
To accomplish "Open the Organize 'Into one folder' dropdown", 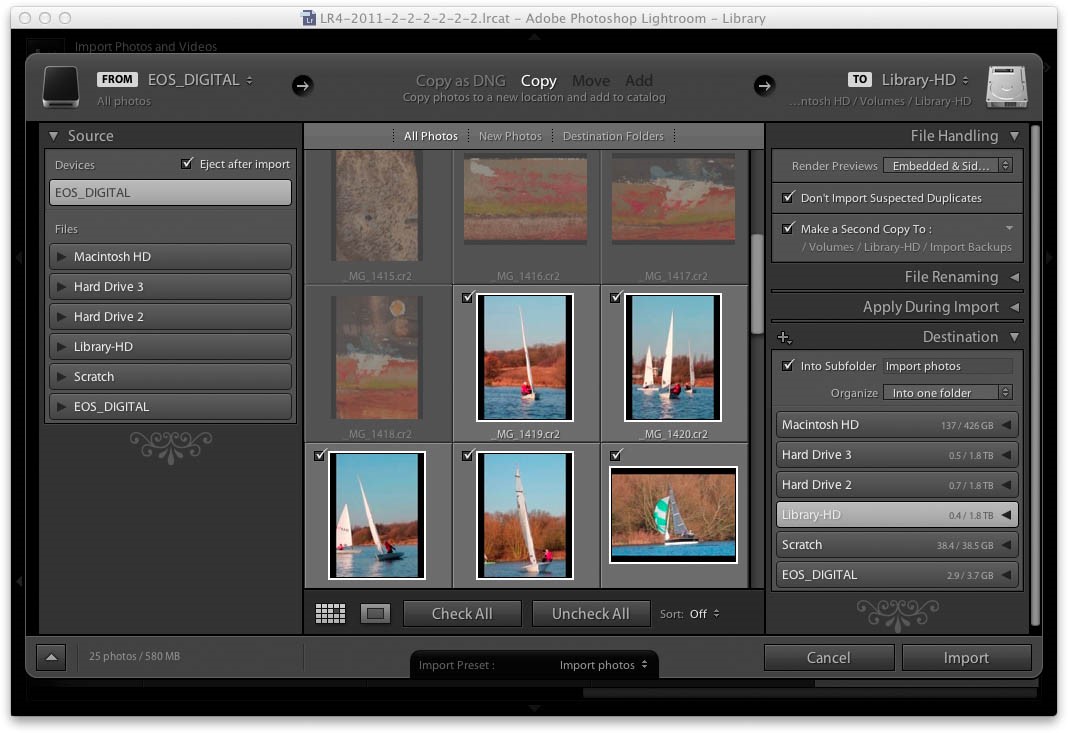I will 946,392.
